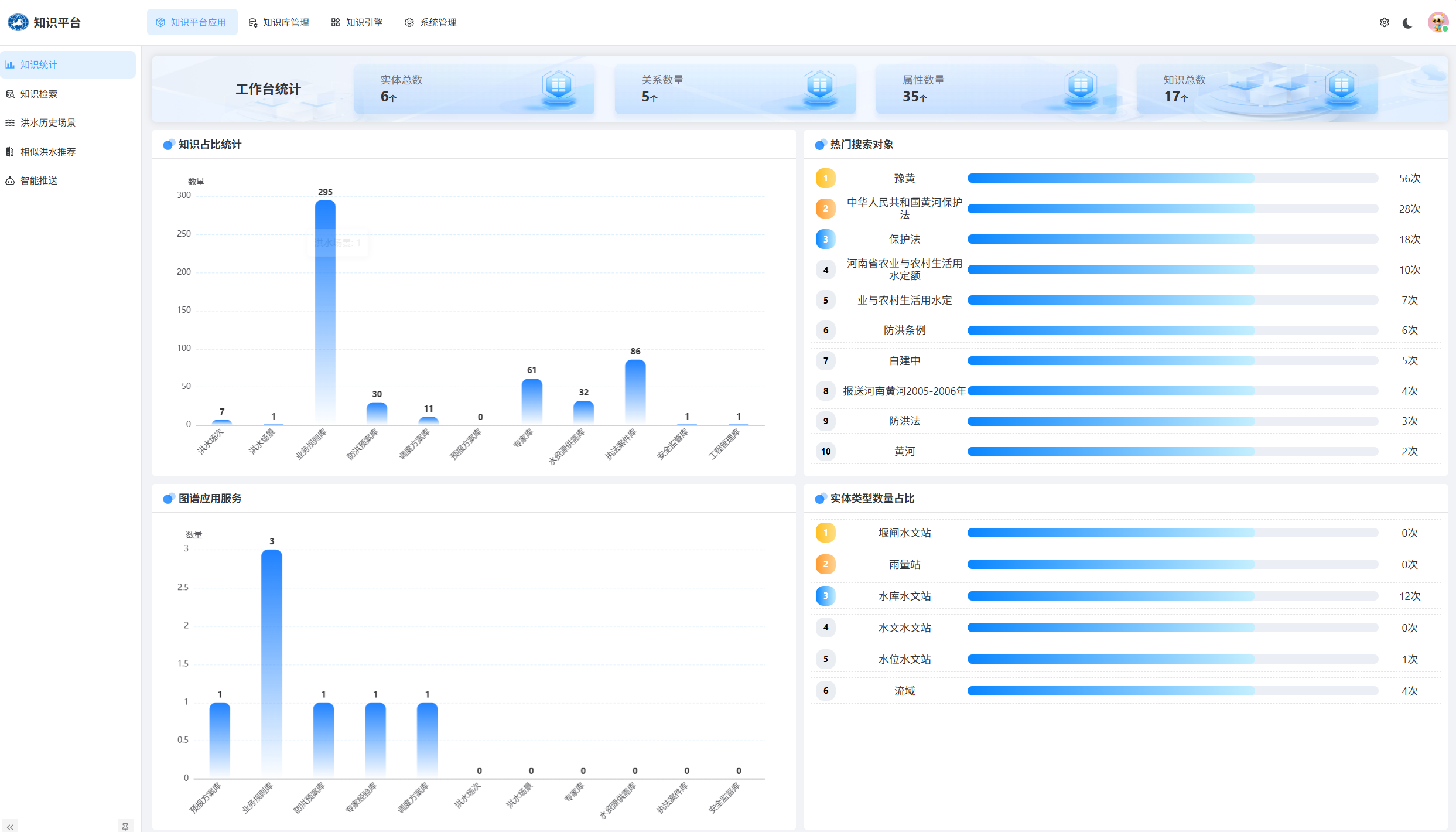Click the 水库水文站 entity row
Viewport: 1456px width, 832px height.
click(x=904, y=596)
